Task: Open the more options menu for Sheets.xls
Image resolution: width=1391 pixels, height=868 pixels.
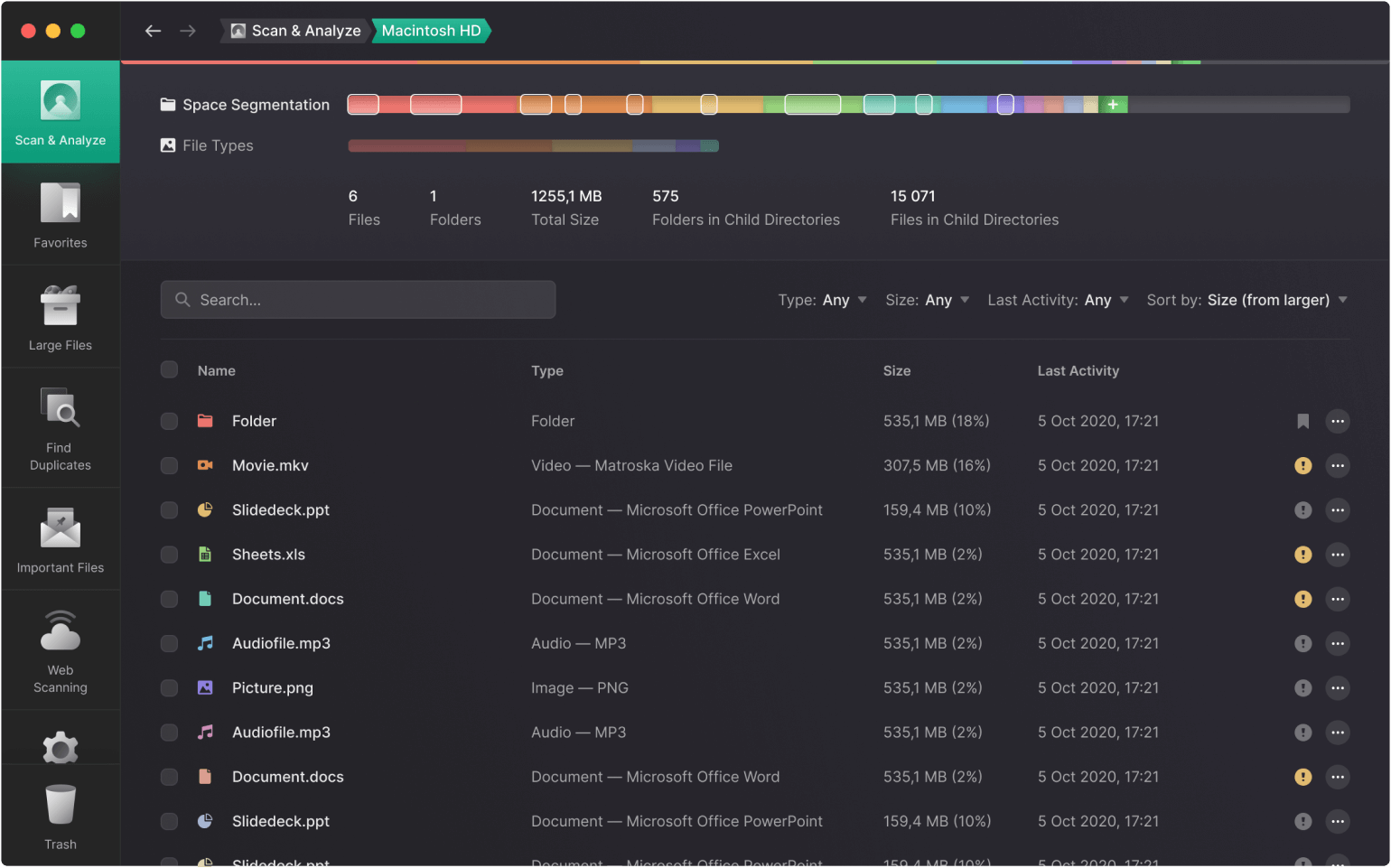Action: tap(1338, 555)
